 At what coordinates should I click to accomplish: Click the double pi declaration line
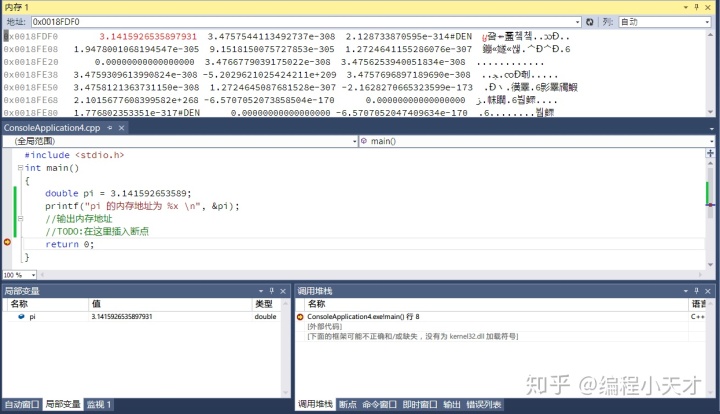point(118,193)
